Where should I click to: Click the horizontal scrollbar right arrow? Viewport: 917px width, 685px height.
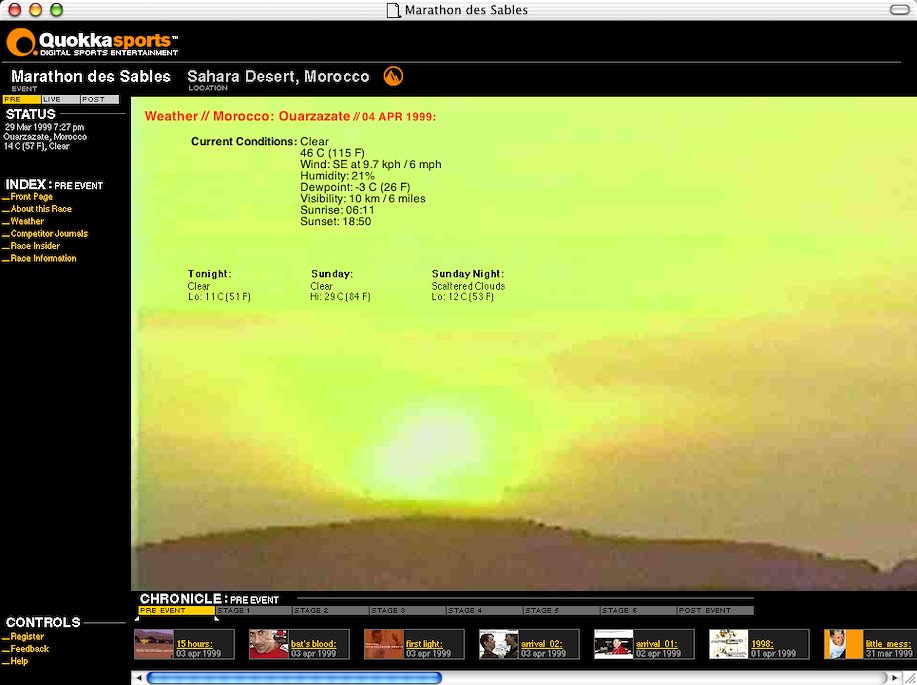895,678
